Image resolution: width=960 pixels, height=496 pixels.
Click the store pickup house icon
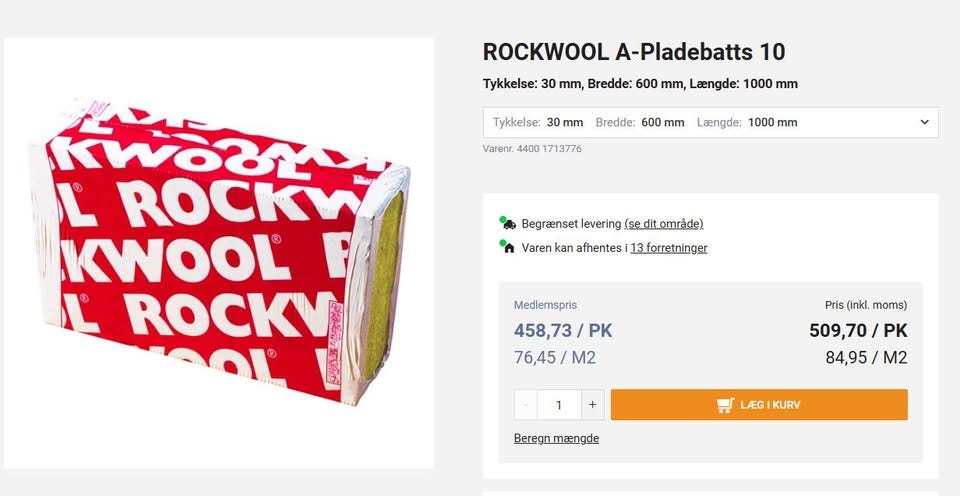pyautogui.click(x=508, y=247)
